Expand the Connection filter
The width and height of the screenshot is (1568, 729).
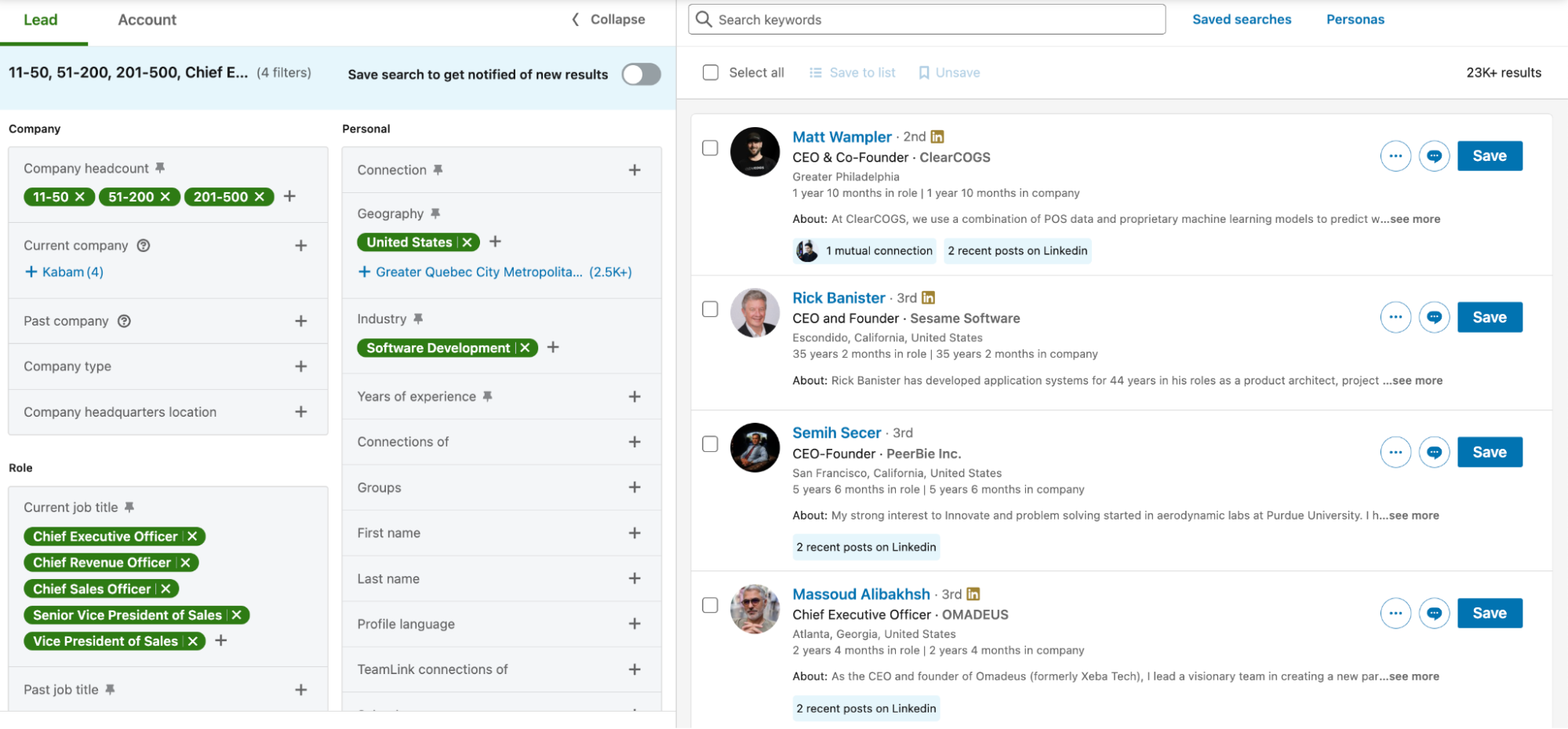pos(635,170)
